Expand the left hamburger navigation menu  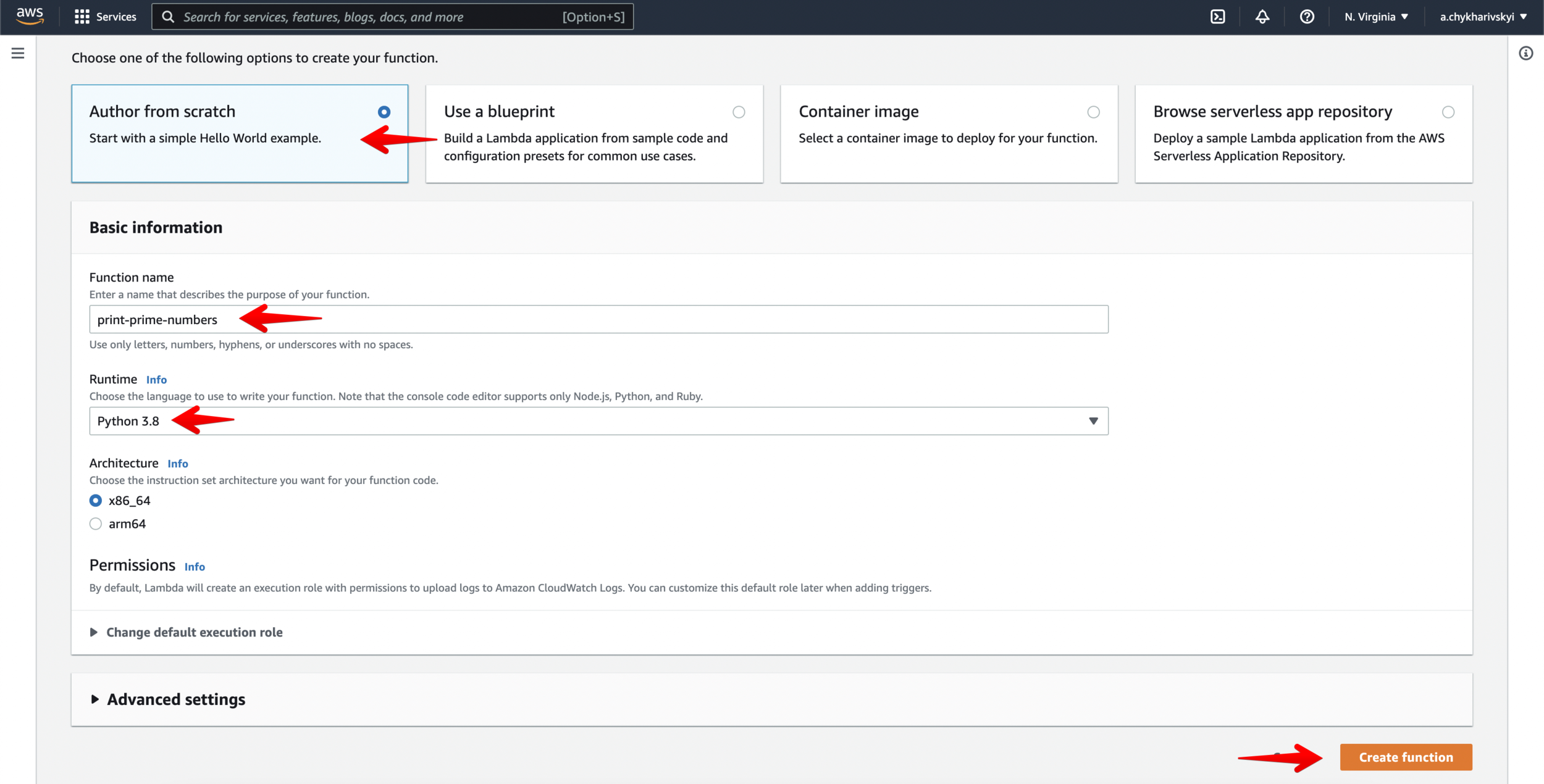click(18, 53)
